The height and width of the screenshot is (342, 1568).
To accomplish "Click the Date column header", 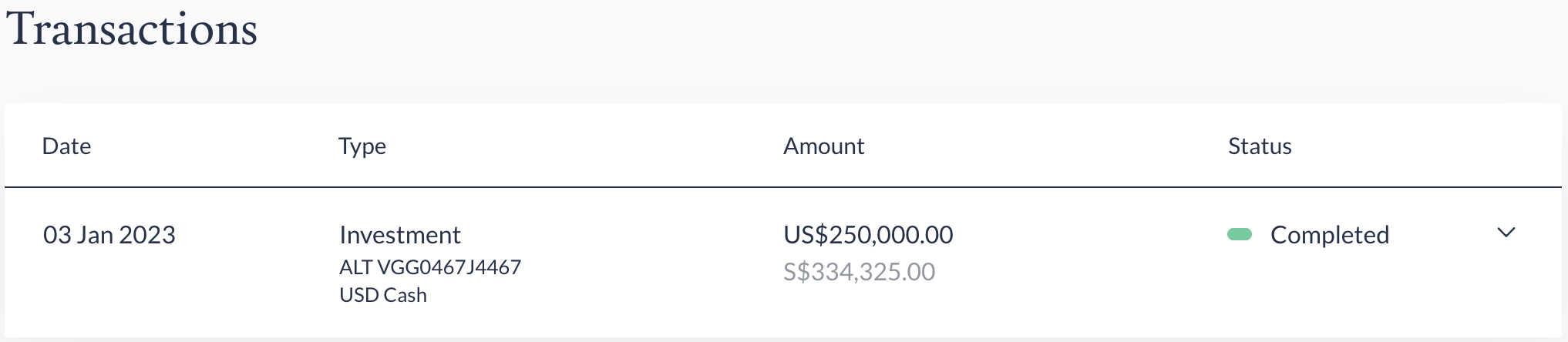I will tap(66, 146).
